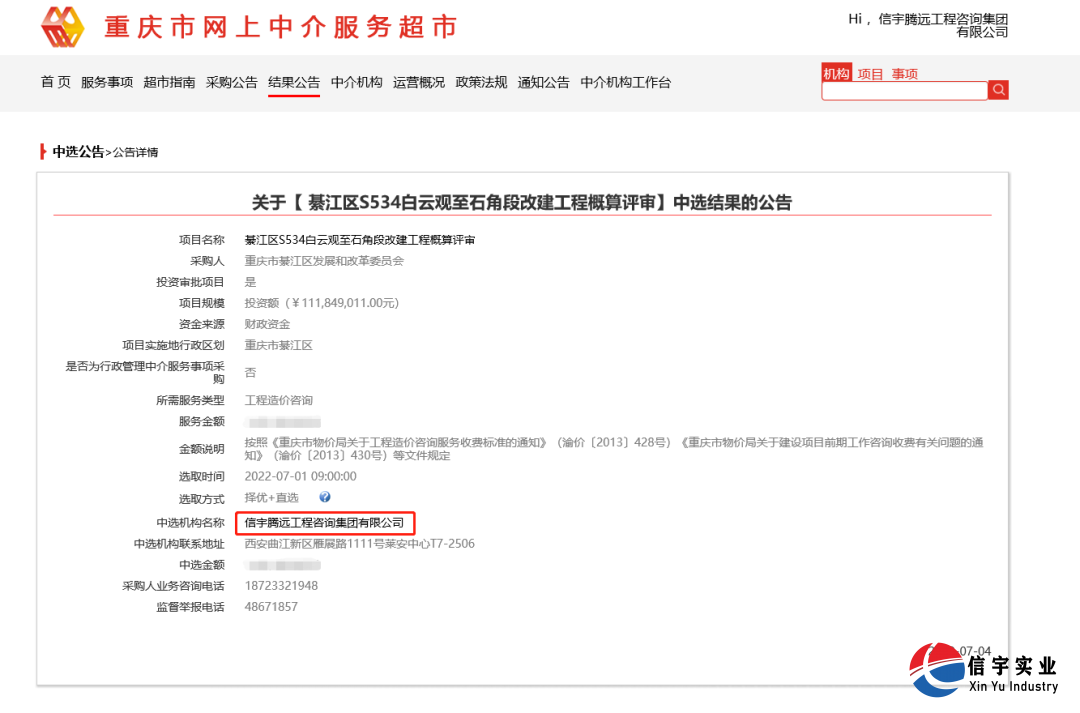Select the highlighted winning agency name
The height and width of the screenshot is (713, 1080).
[325, 522]
